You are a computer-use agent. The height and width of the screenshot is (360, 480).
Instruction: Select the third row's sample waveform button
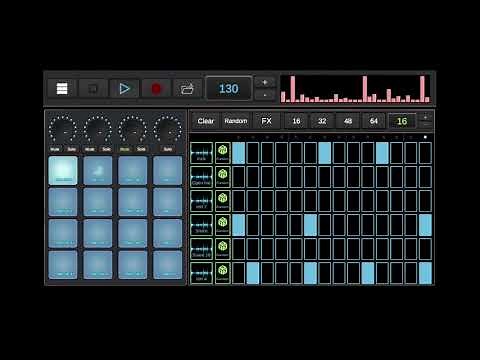tap(201, 201)
